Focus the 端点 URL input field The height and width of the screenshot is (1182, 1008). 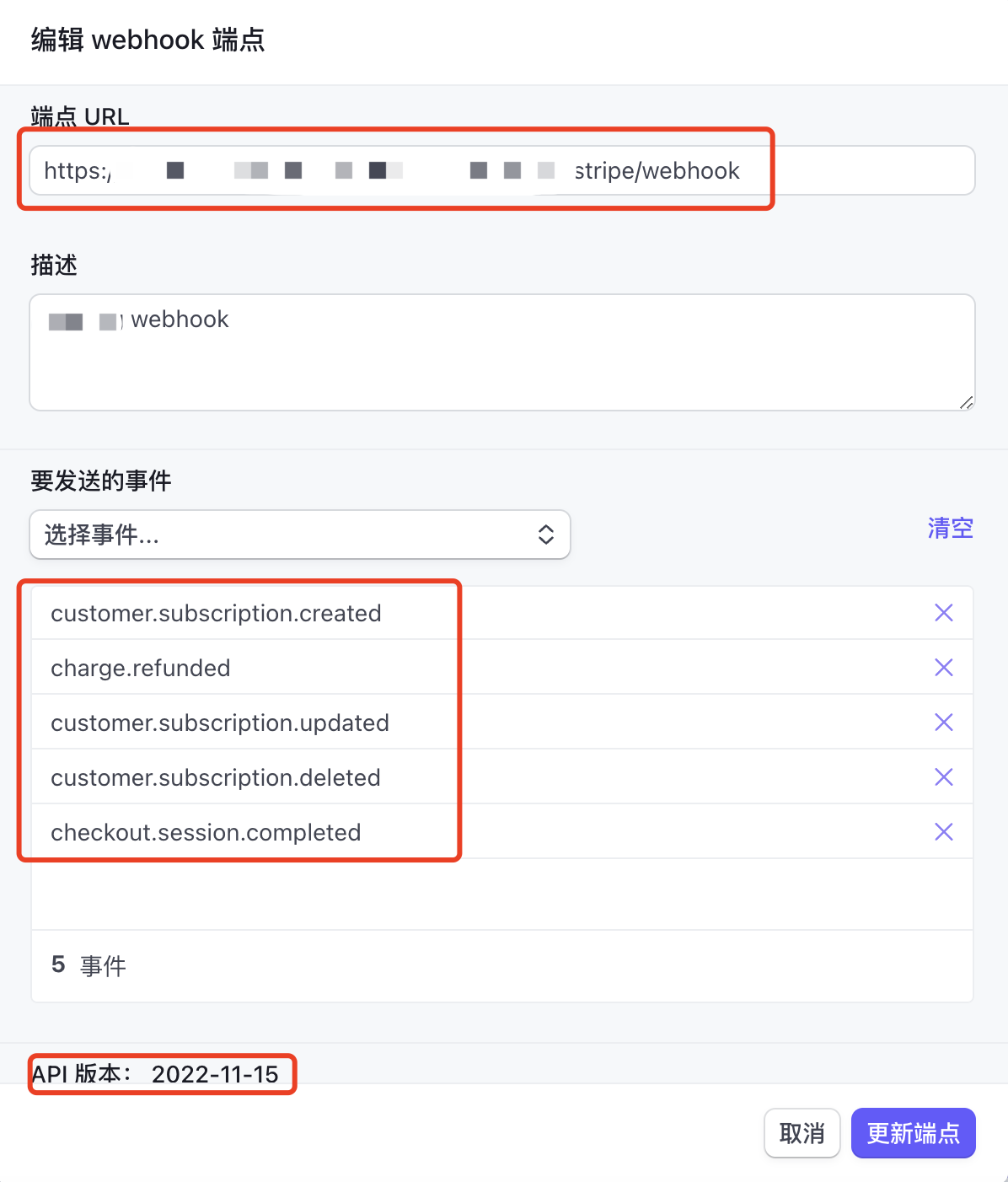click(x=502, y=170)
